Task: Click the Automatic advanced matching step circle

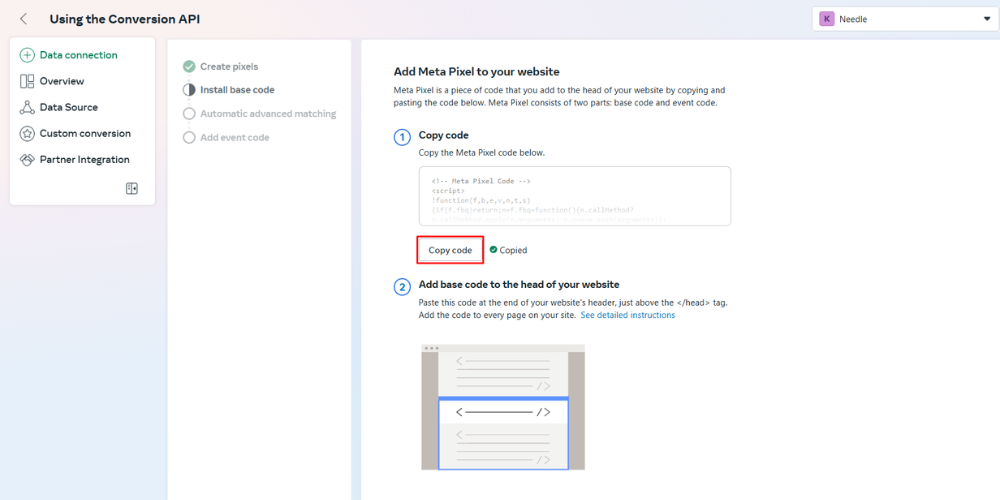Action: point(189,114)
